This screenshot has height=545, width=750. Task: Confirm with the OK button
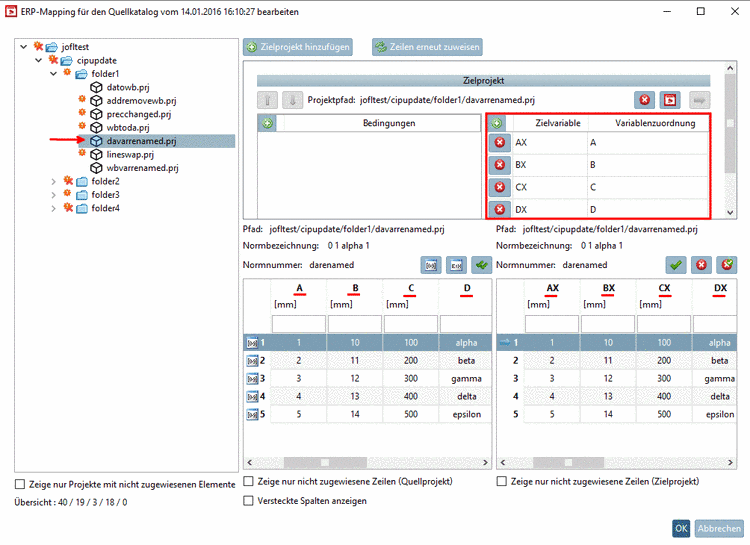click(681, 528)
